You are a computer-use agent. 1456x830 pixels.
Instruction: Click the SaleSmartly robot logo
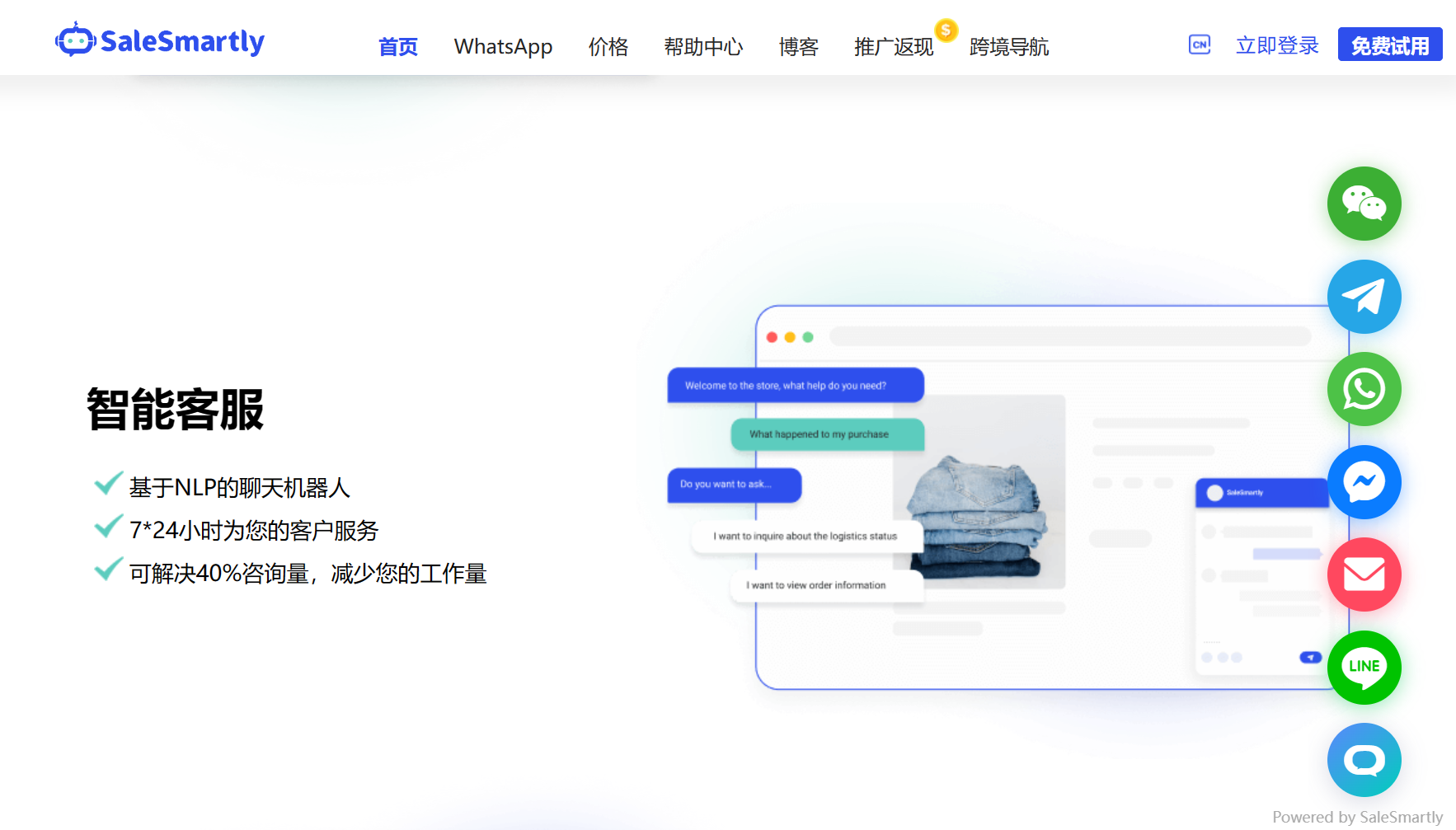point(159,40)
